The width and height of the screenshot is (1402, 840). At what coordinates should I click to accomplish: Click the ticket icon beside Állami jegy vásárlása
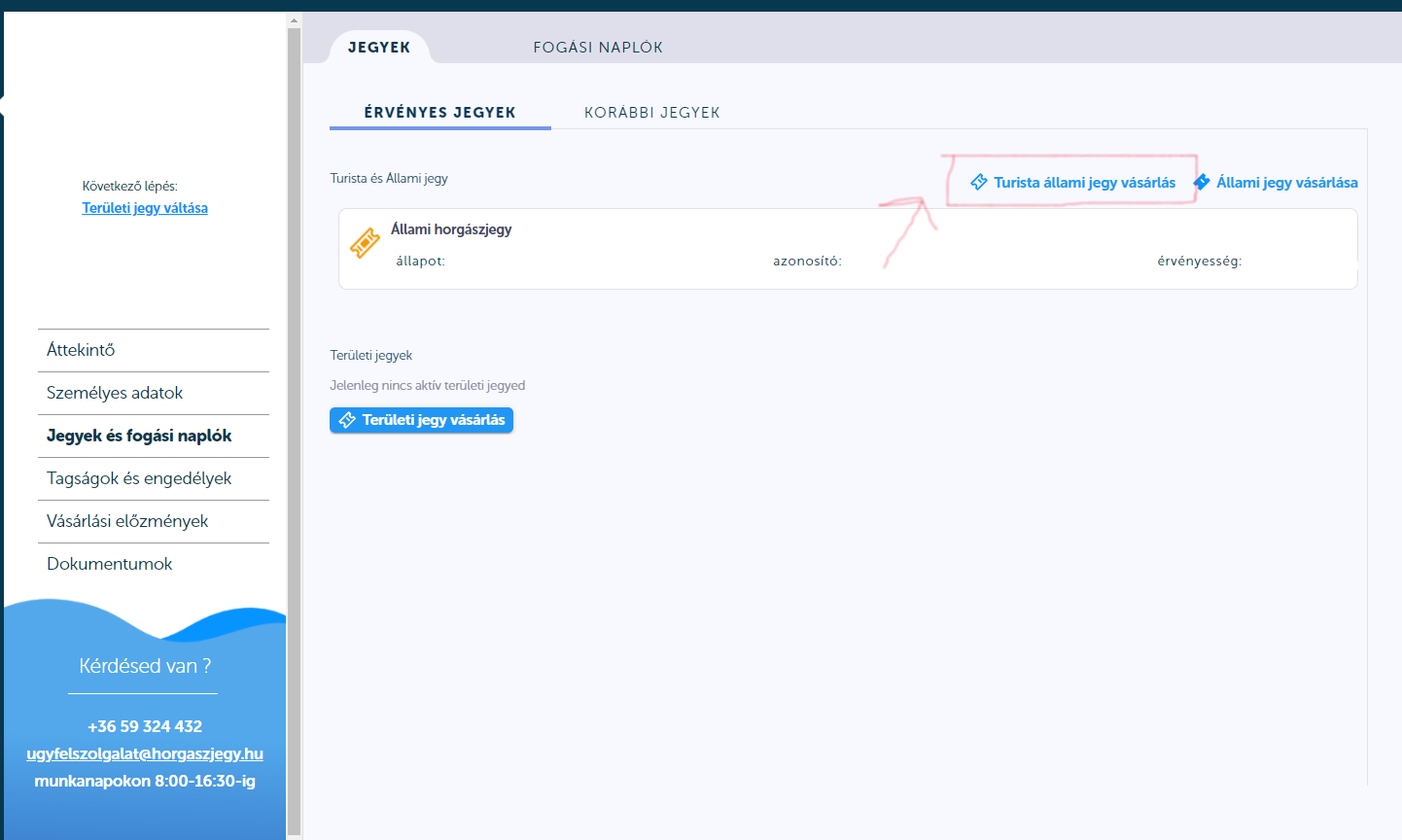(1202, 182)
